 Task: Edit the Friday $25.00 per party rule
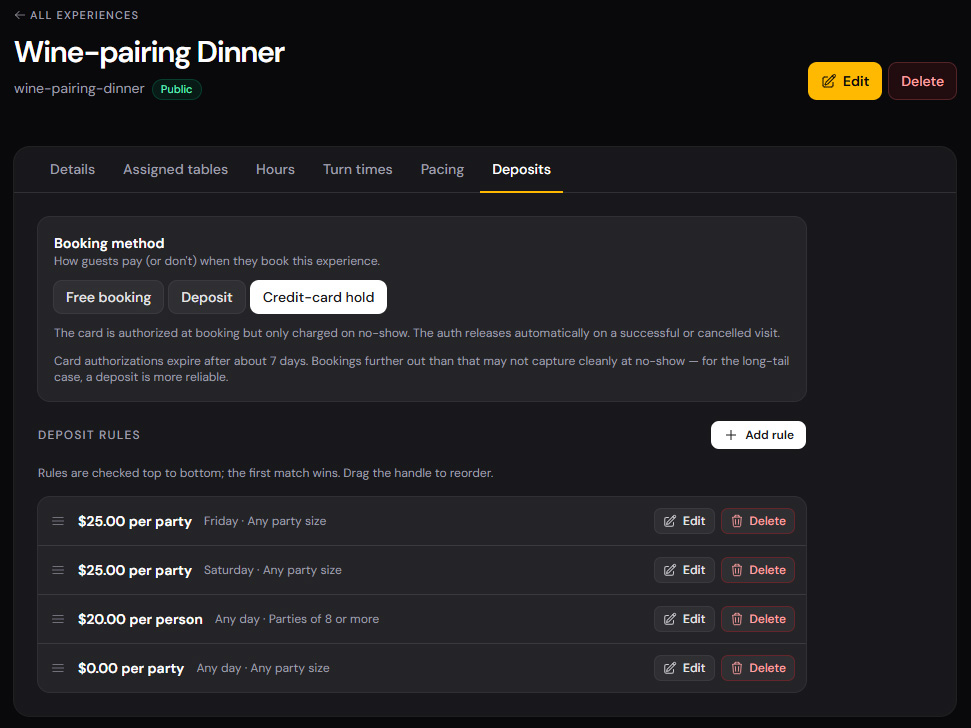point(684,521)
